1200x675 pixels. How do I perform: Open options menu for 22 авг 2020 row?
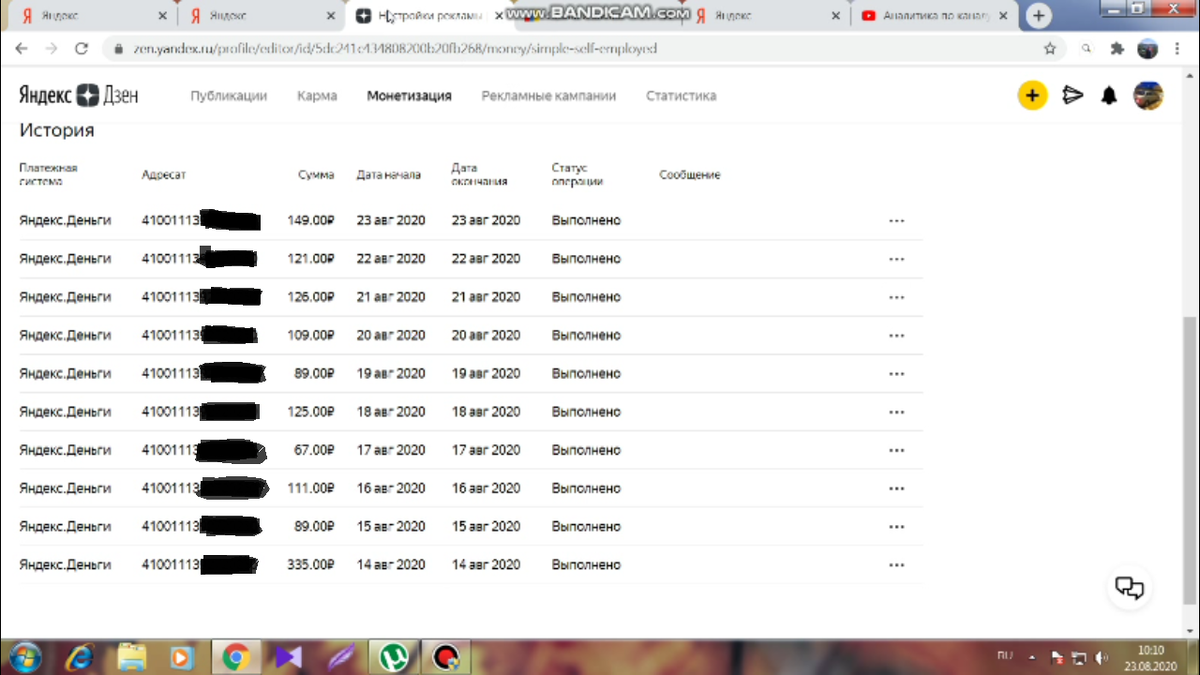click(x=897, y=259)
